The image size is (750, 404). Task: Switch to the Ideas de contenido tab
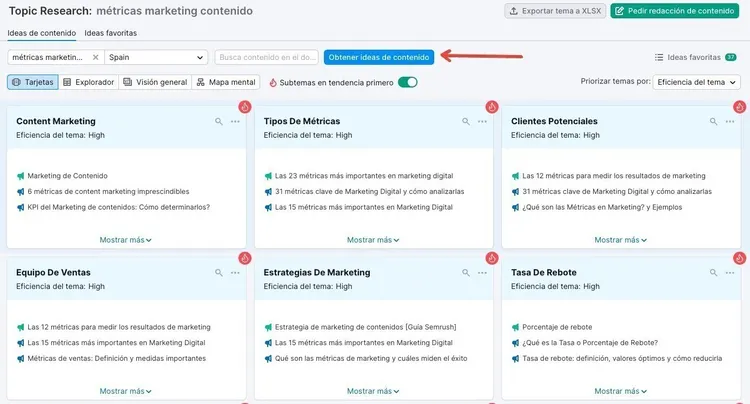pos(42,33)
